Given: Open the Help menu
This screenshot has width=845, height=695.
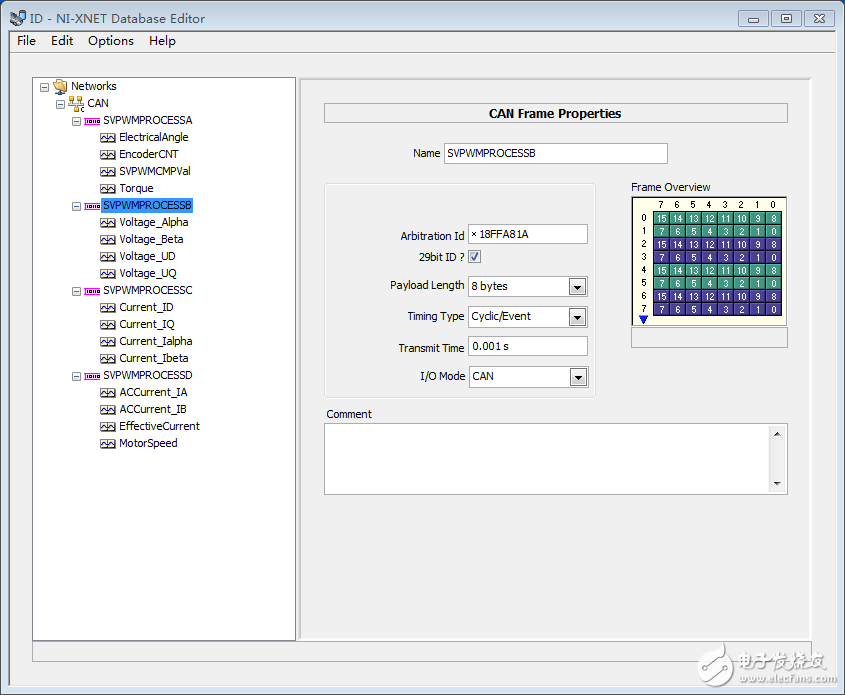Looking at the screenshot, I should point(162,41).
